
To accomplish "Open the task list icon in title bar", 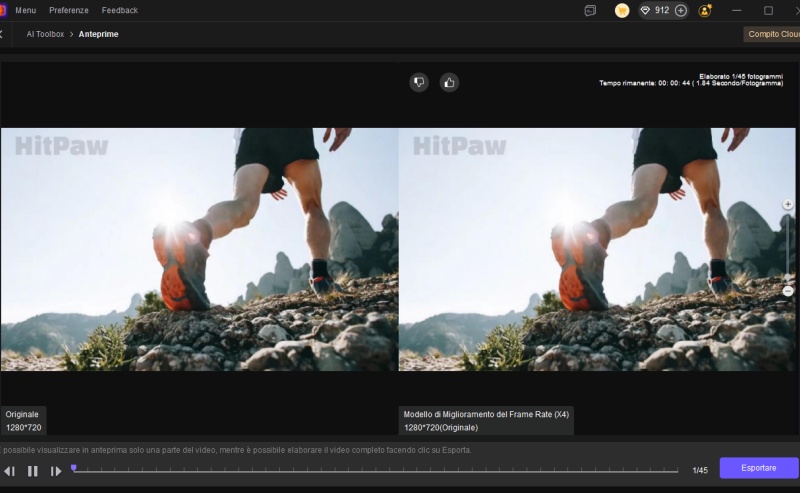I will click(590, 10).
